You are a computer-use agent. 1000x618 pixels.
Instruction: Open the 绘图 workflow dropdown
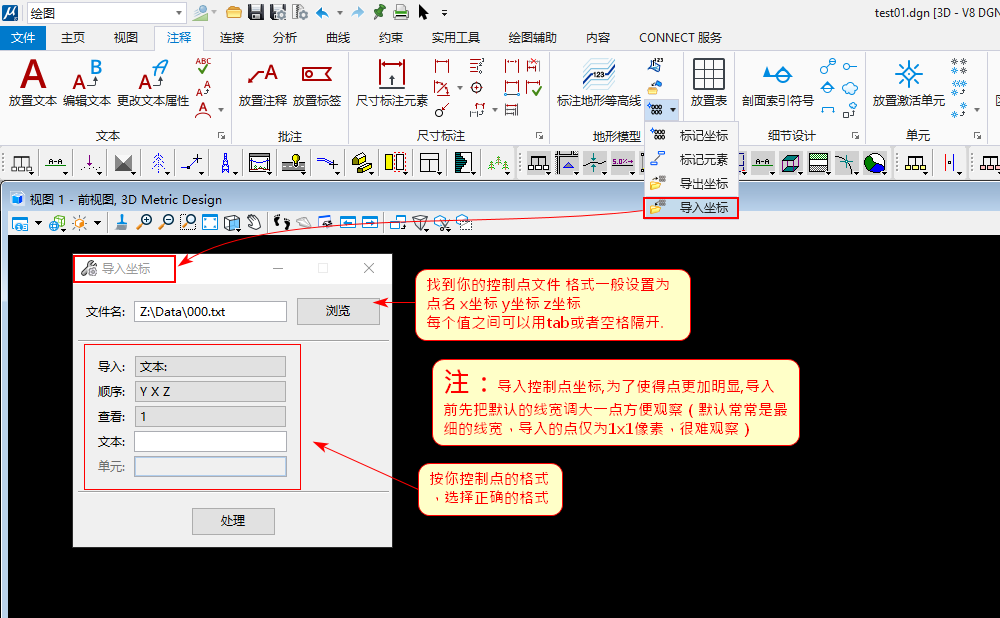(179, 13)
